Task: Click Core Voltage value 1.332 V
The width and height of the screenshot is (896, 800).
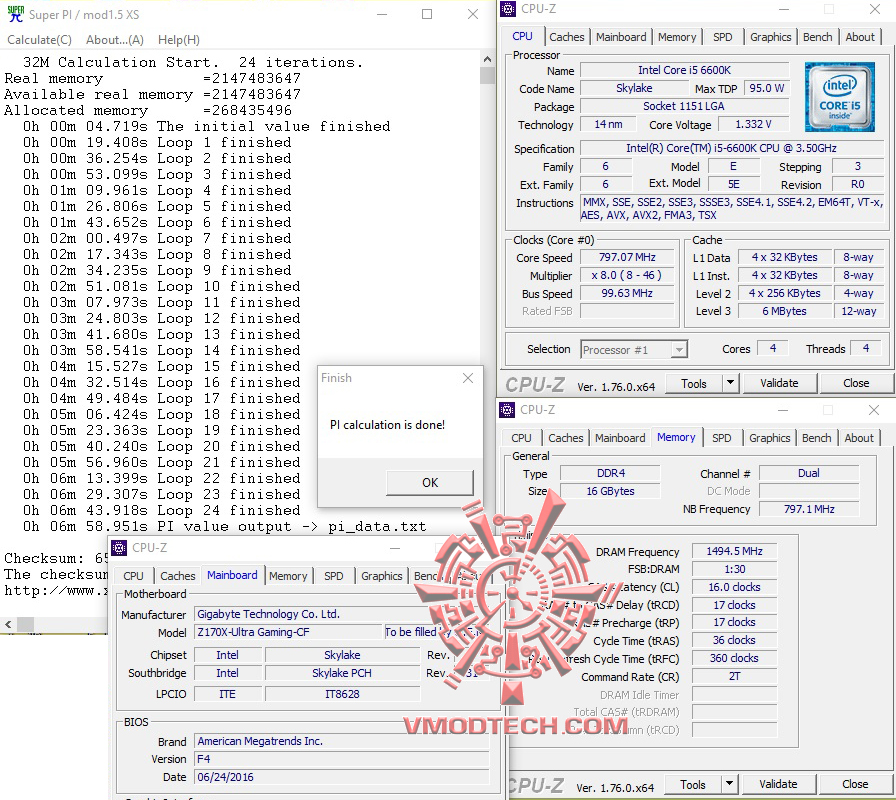Action: click(x=753, y=125)
